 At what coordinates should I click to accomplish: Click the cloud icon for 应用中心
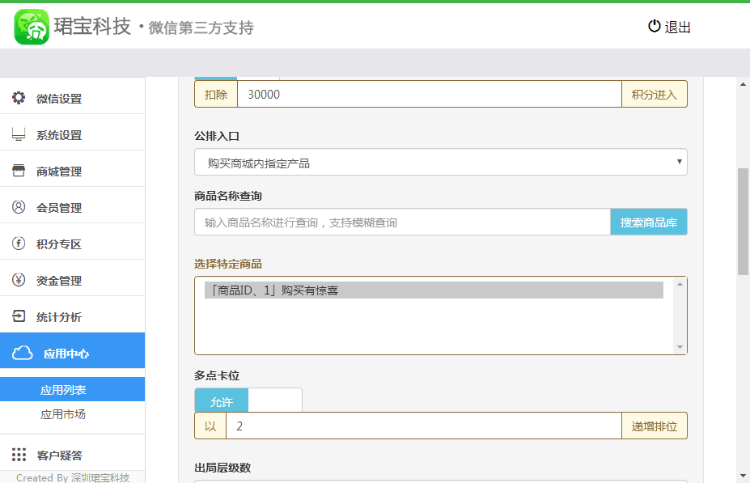click(22, 353)
